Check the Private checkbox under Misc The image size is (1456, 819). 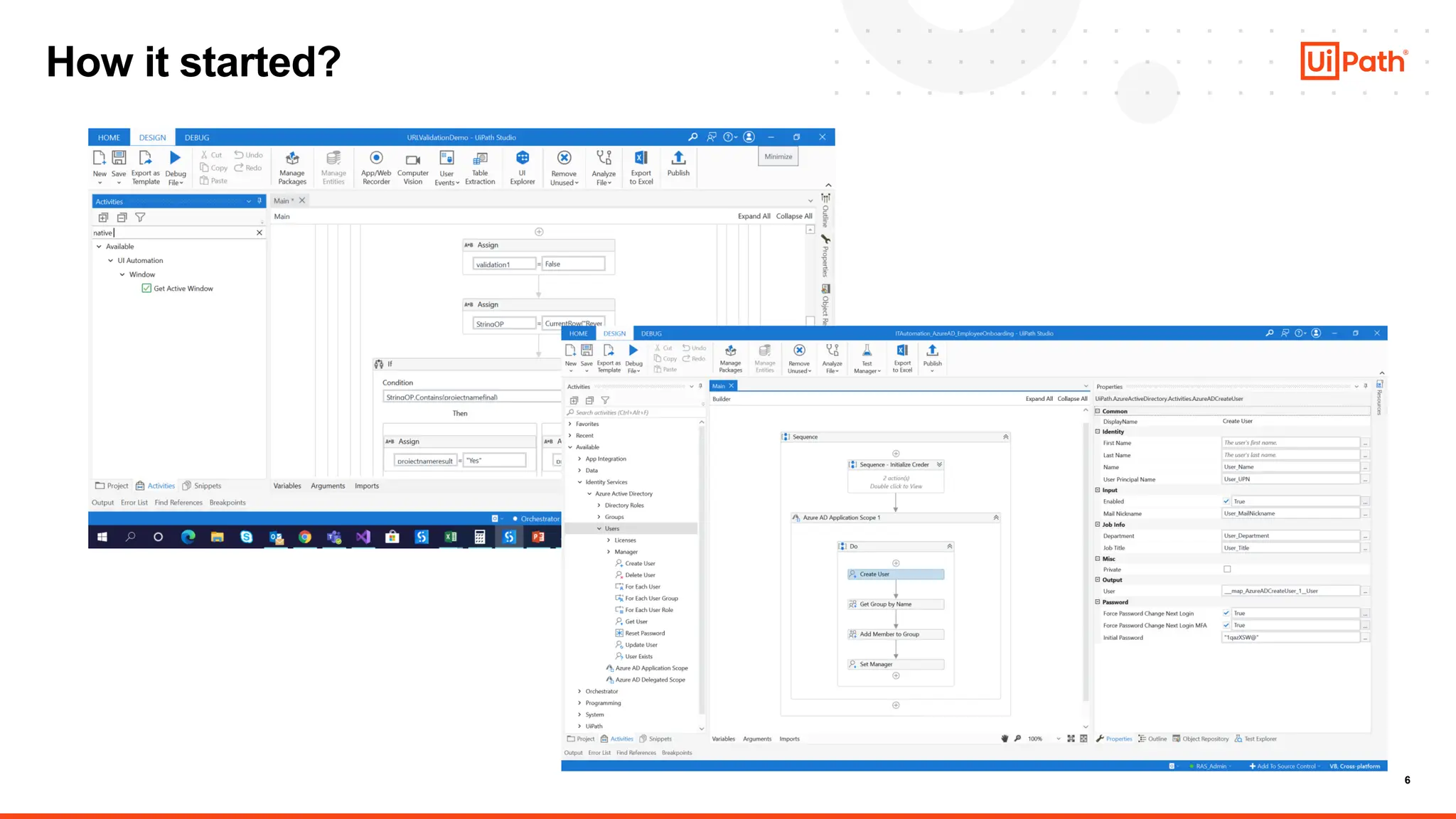(x=1227, y=569)
